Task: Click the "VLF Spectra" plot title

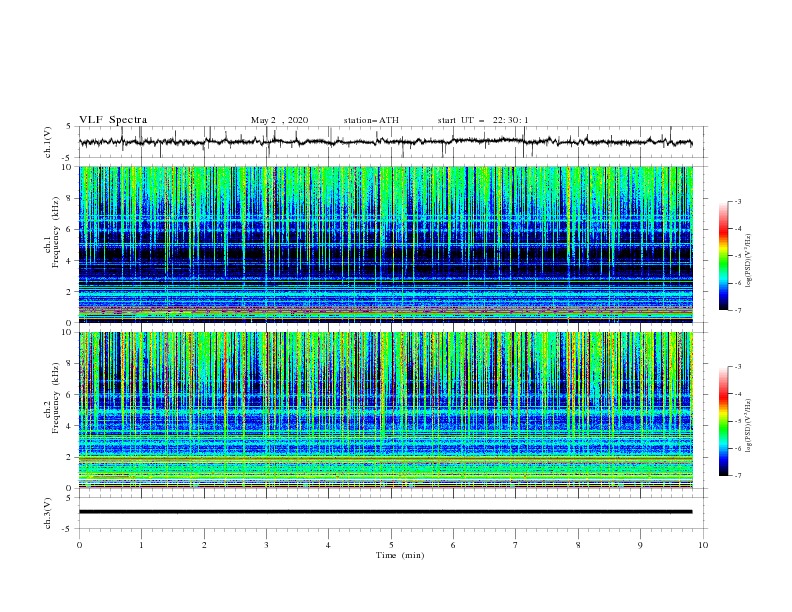Action: click(x=113, y=120)
